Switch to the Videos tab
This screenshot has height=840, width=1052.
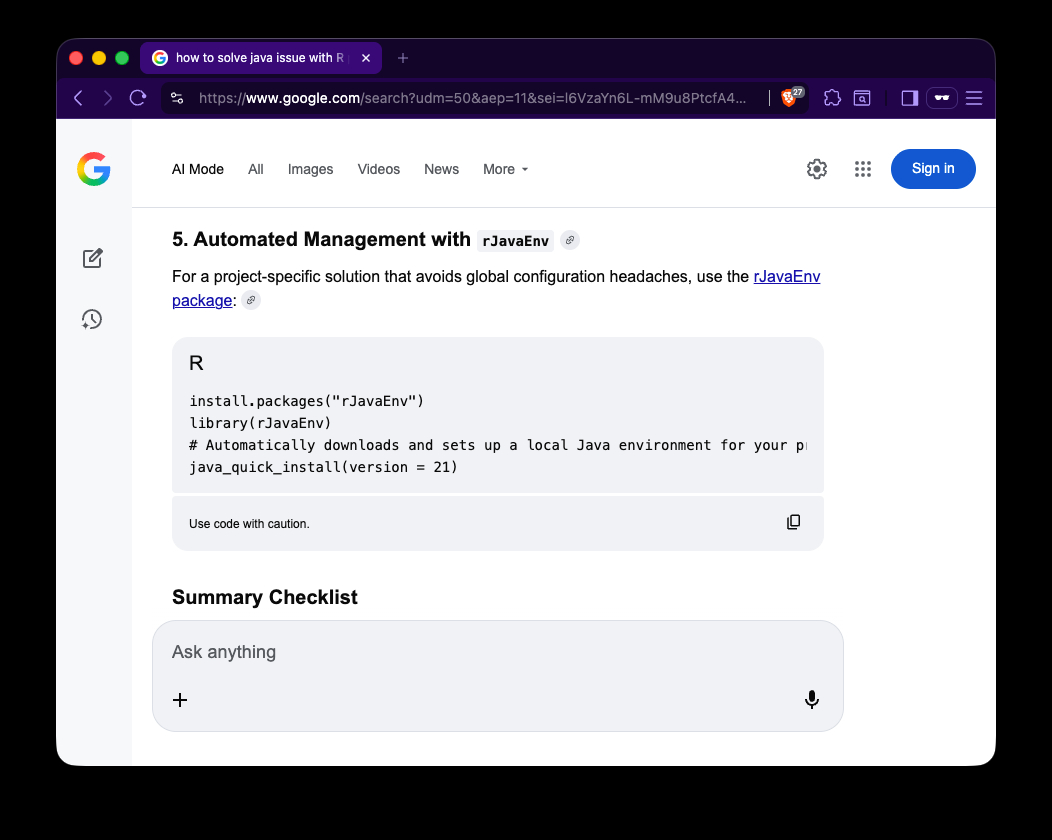[x=378, y=169]
